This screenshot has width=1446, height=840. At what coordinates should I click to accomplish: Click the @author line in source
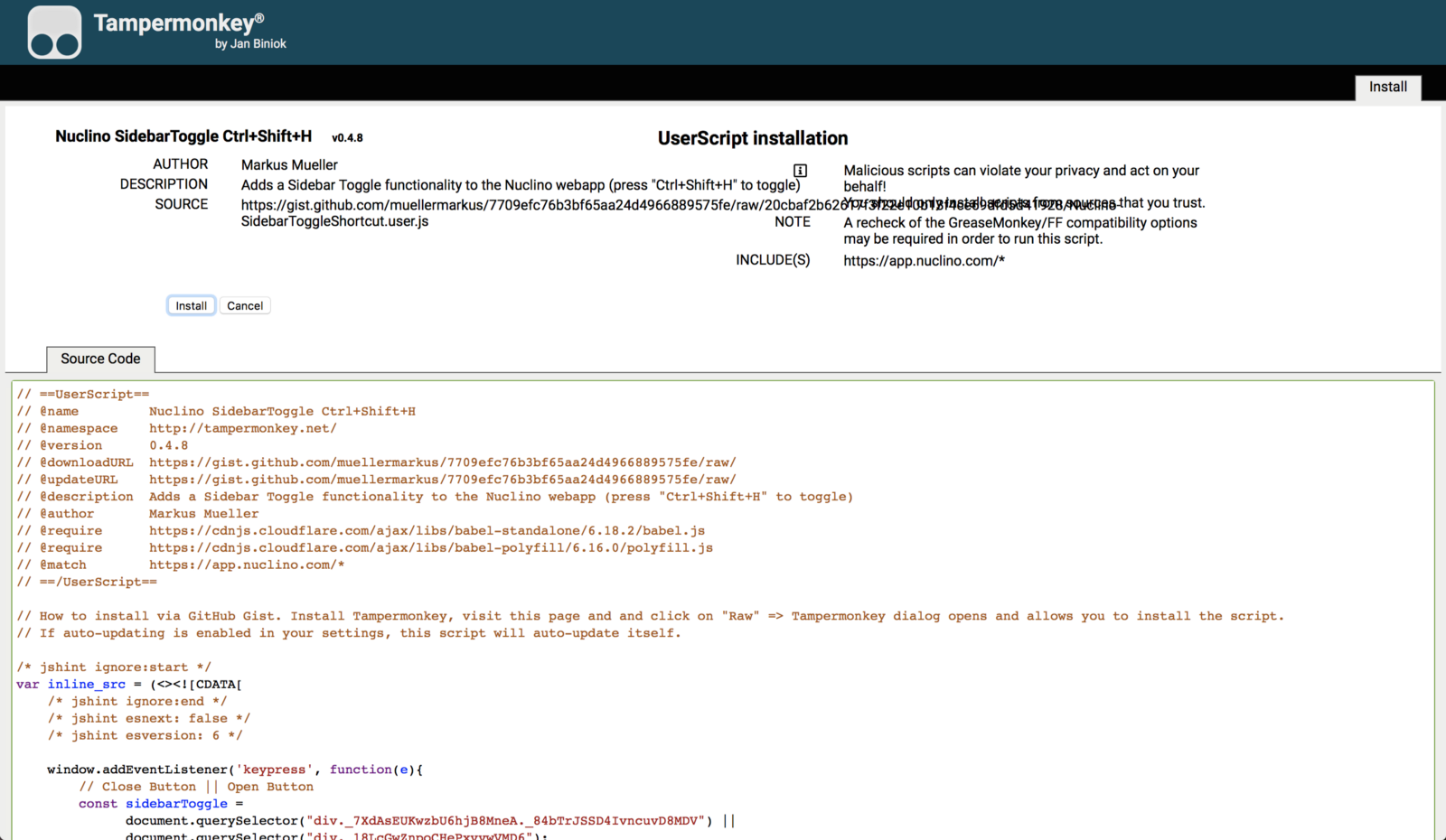[x=137, y=514]
